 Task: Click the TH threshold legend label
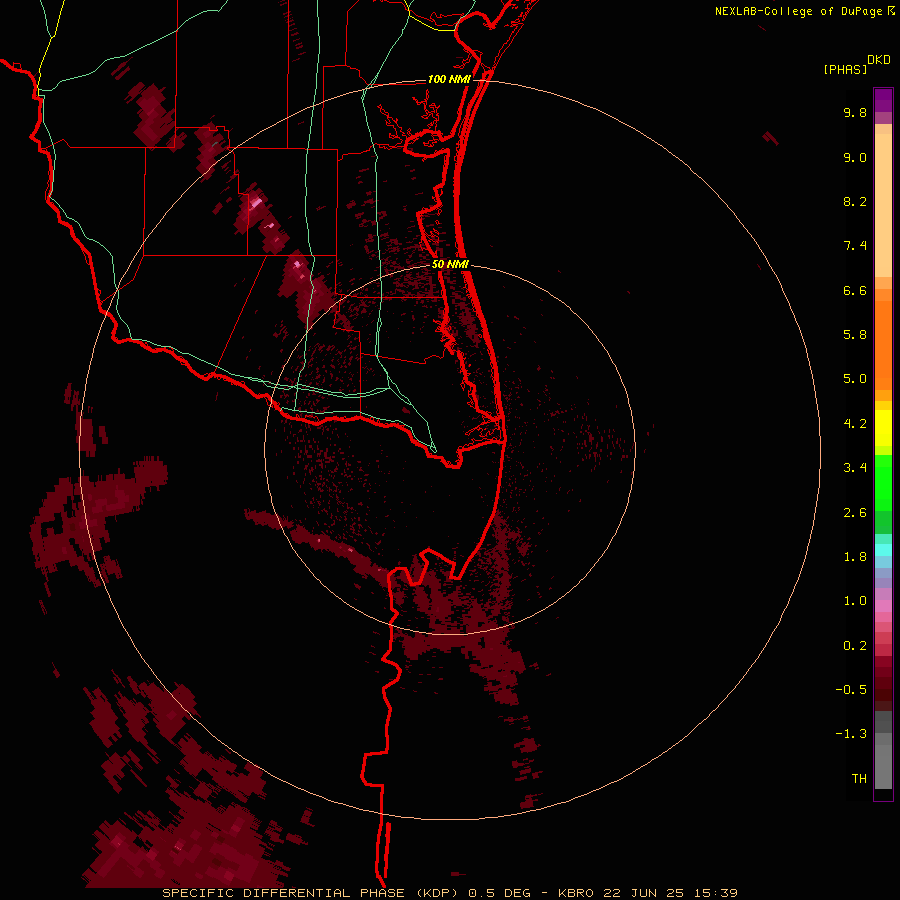859,779
